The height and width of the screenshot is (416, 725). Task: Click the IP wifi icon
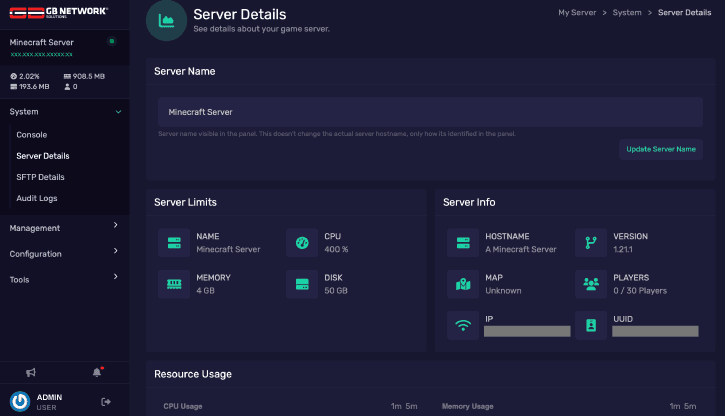tap(462, 325)
